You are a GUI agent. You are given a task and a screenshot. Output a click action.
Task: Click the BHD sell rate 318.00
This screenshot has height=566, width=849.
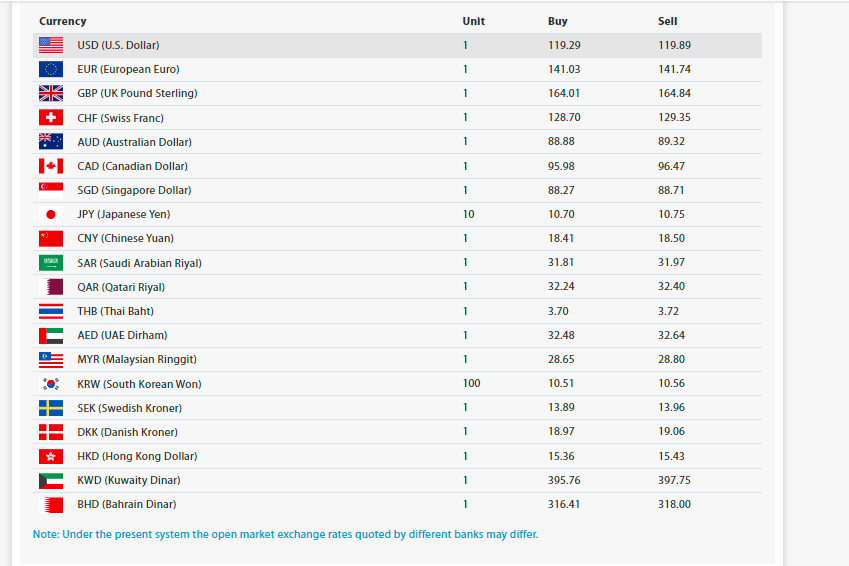coord(674,504)
